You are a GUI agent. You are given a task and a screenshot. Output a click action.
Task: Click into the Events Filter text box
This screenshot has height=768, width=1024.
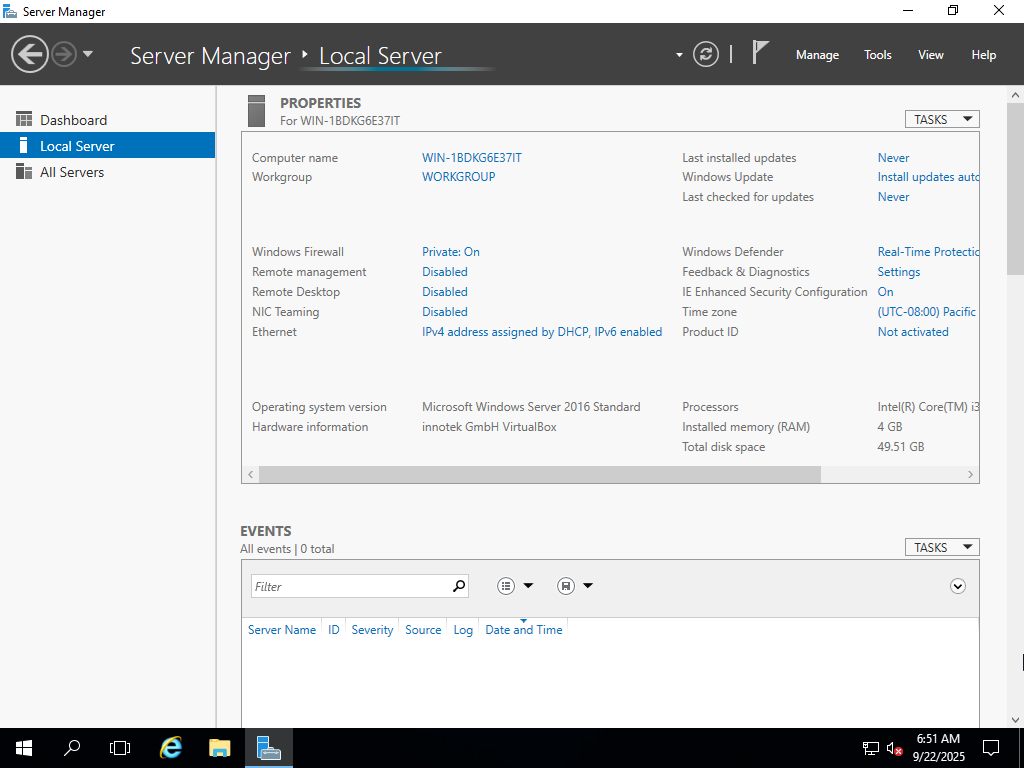348,586
